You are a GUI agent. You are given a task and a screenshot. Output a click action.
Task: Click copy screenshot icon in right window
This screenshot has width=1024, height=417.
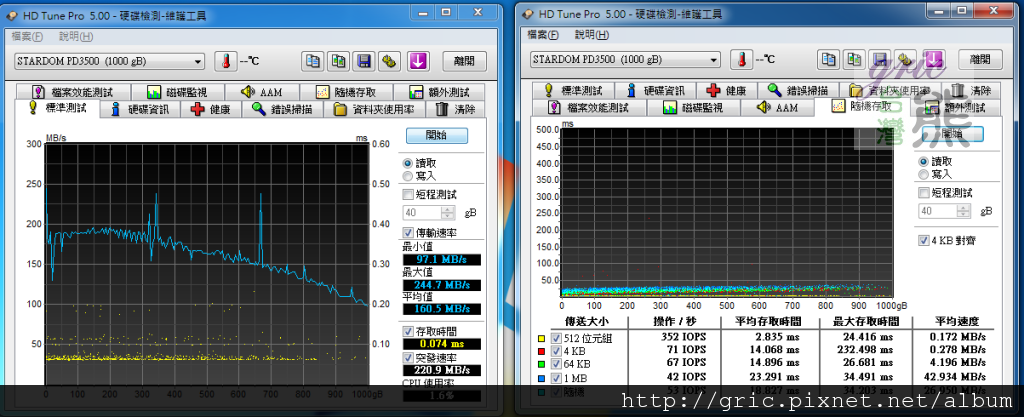tap(855, 59)
